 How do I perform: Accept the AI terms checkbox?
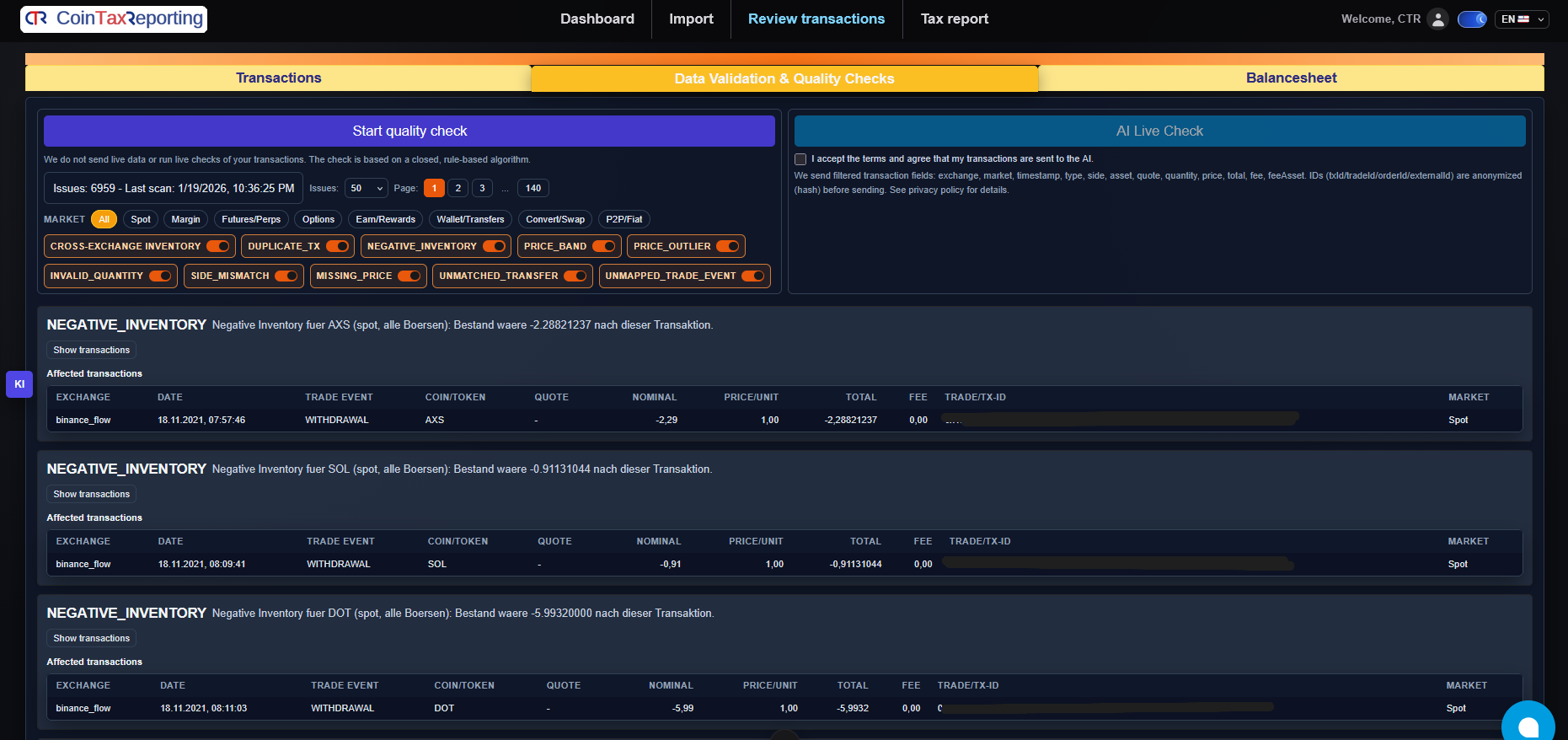(x=800, y=159)
